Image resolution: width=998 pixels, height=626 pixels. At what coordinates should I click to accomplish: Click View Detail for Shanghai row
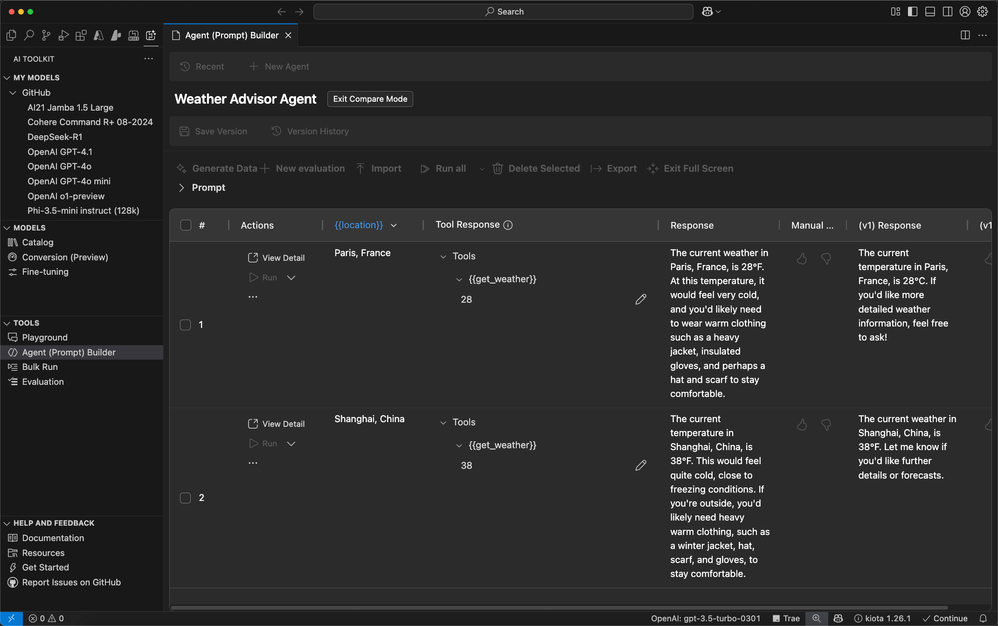[276, 424]
